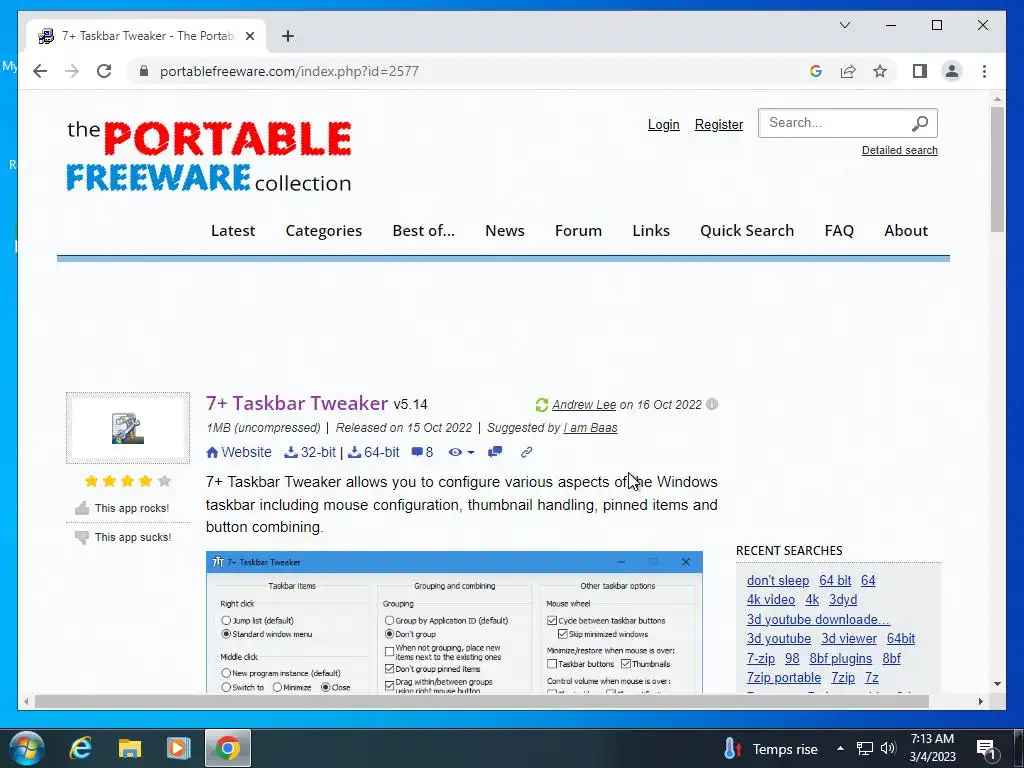
Task: Open File Explorer from the taskbar
Action: coord(129,748)
